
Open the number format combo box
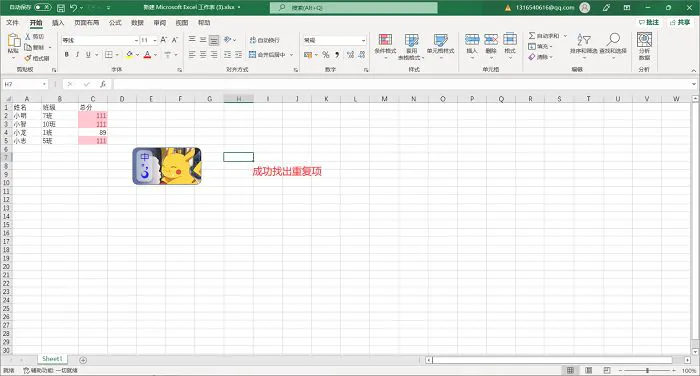click(335, 40)
